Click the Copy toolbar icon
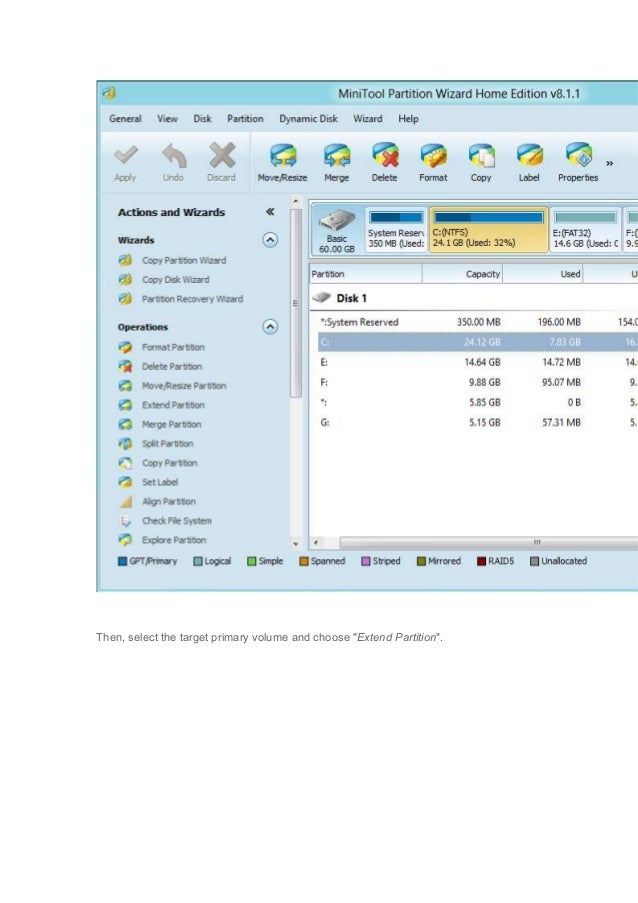The height and width of the screenshot is (903, 638). [x=481, y=155]
